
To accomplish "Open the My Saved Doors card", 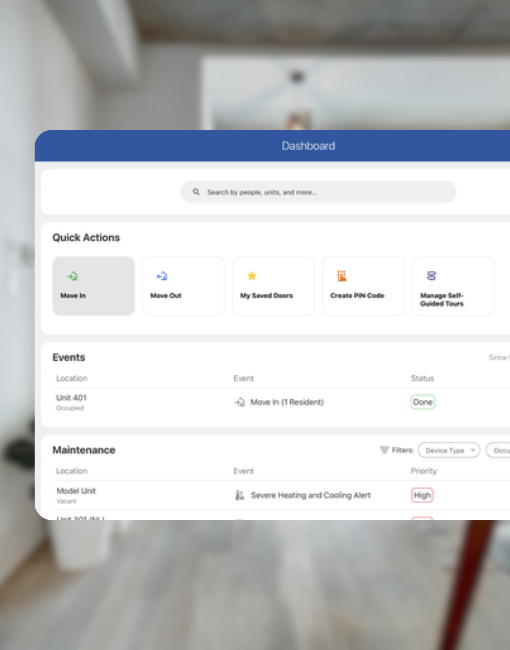I will tap(273, 286).
